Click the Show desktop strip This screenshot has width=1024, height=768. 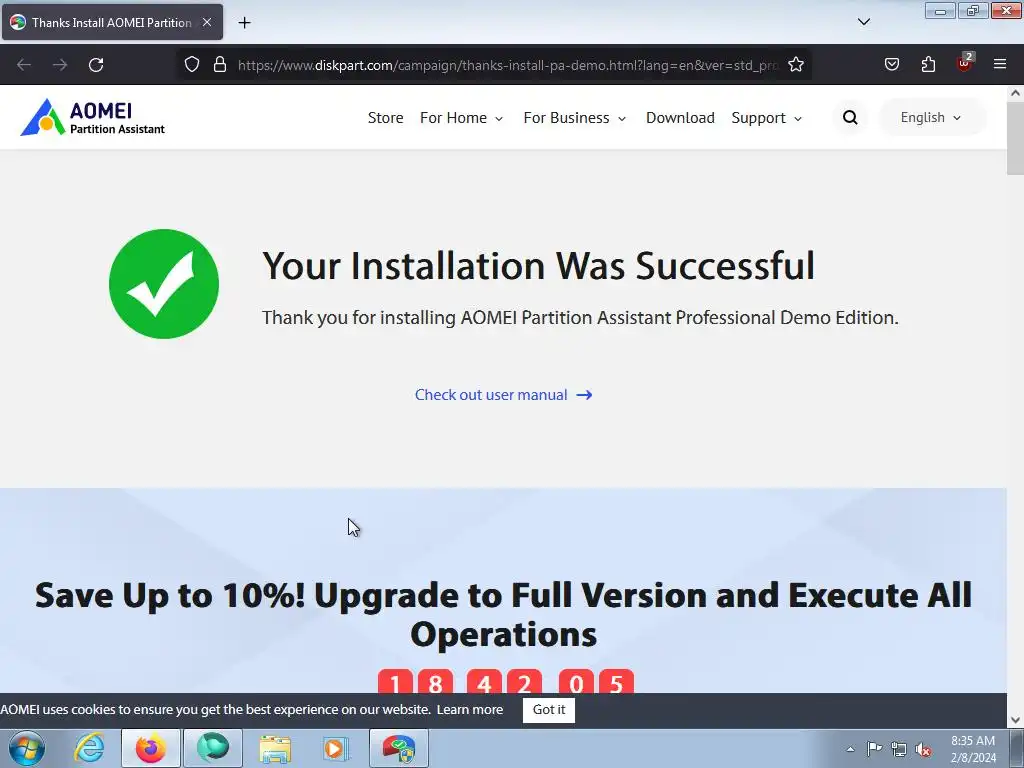(x=1017, y=748)
